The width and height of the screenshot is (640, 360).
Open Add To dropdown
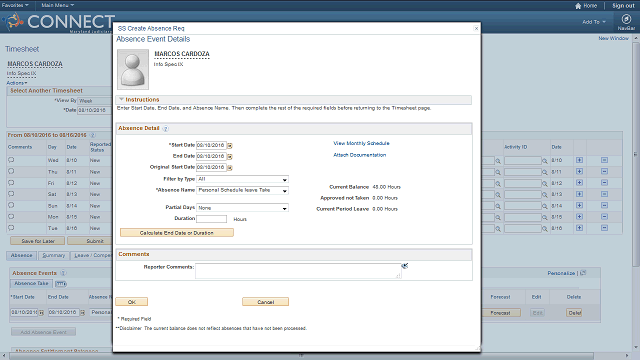(594, 22)
